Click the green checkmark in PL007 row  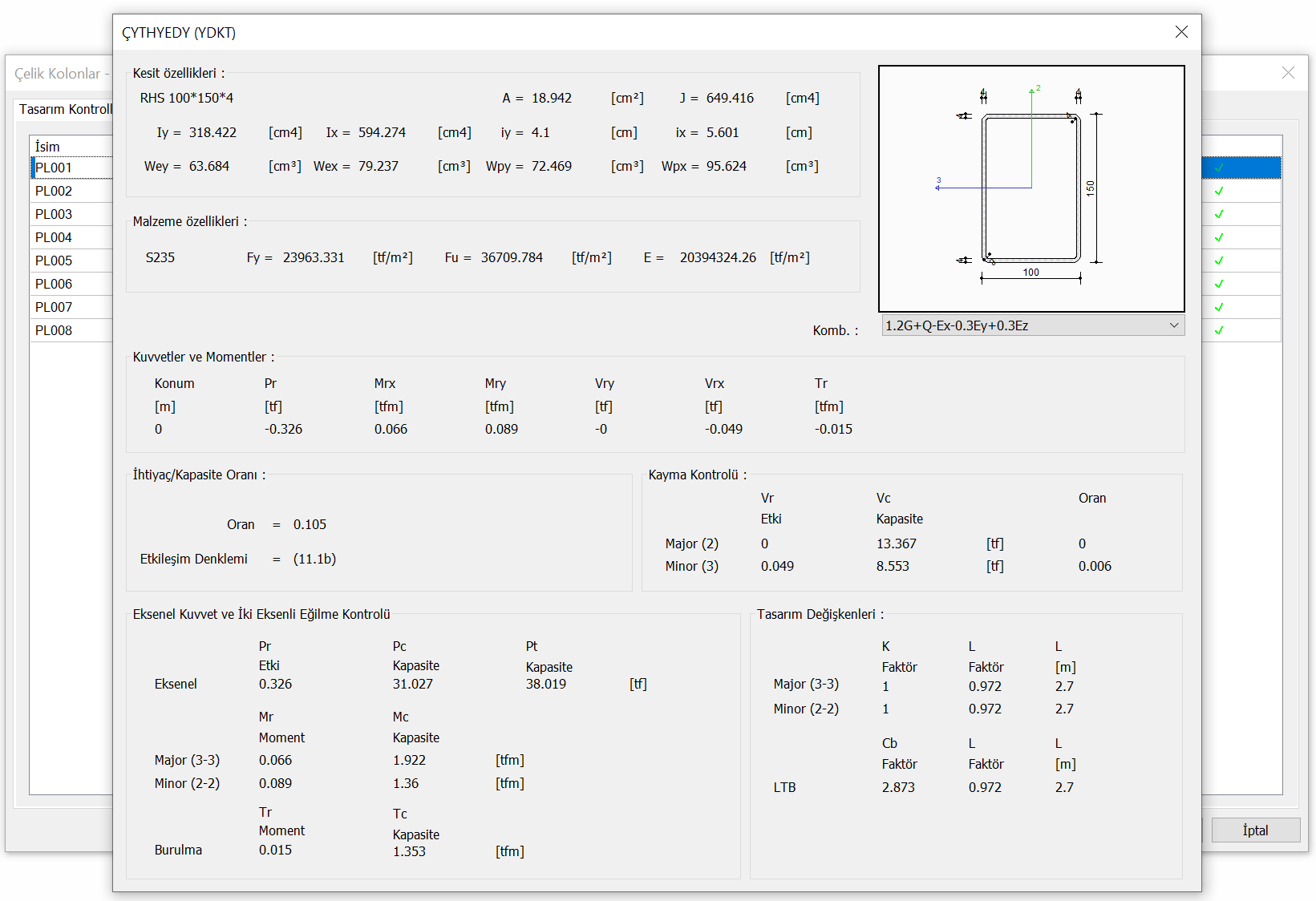[1219, 307]
